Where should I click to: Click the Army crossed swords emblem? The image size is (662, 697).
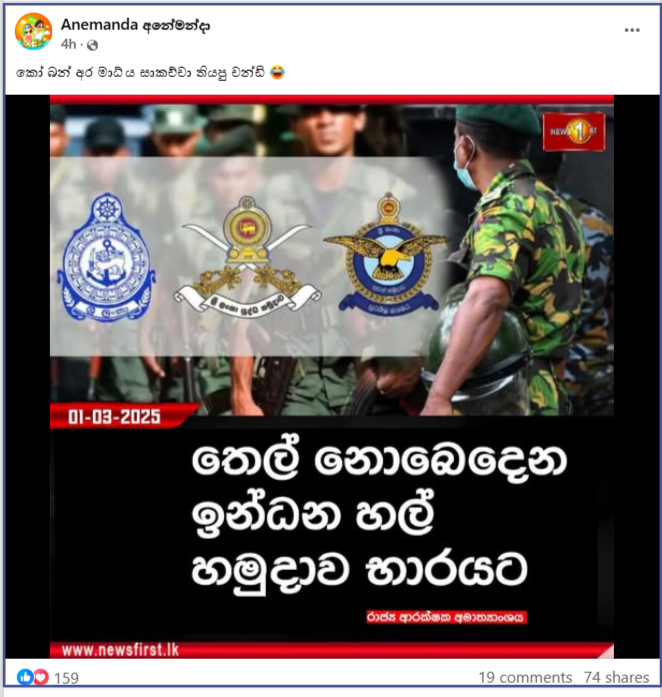coord(247,259)
